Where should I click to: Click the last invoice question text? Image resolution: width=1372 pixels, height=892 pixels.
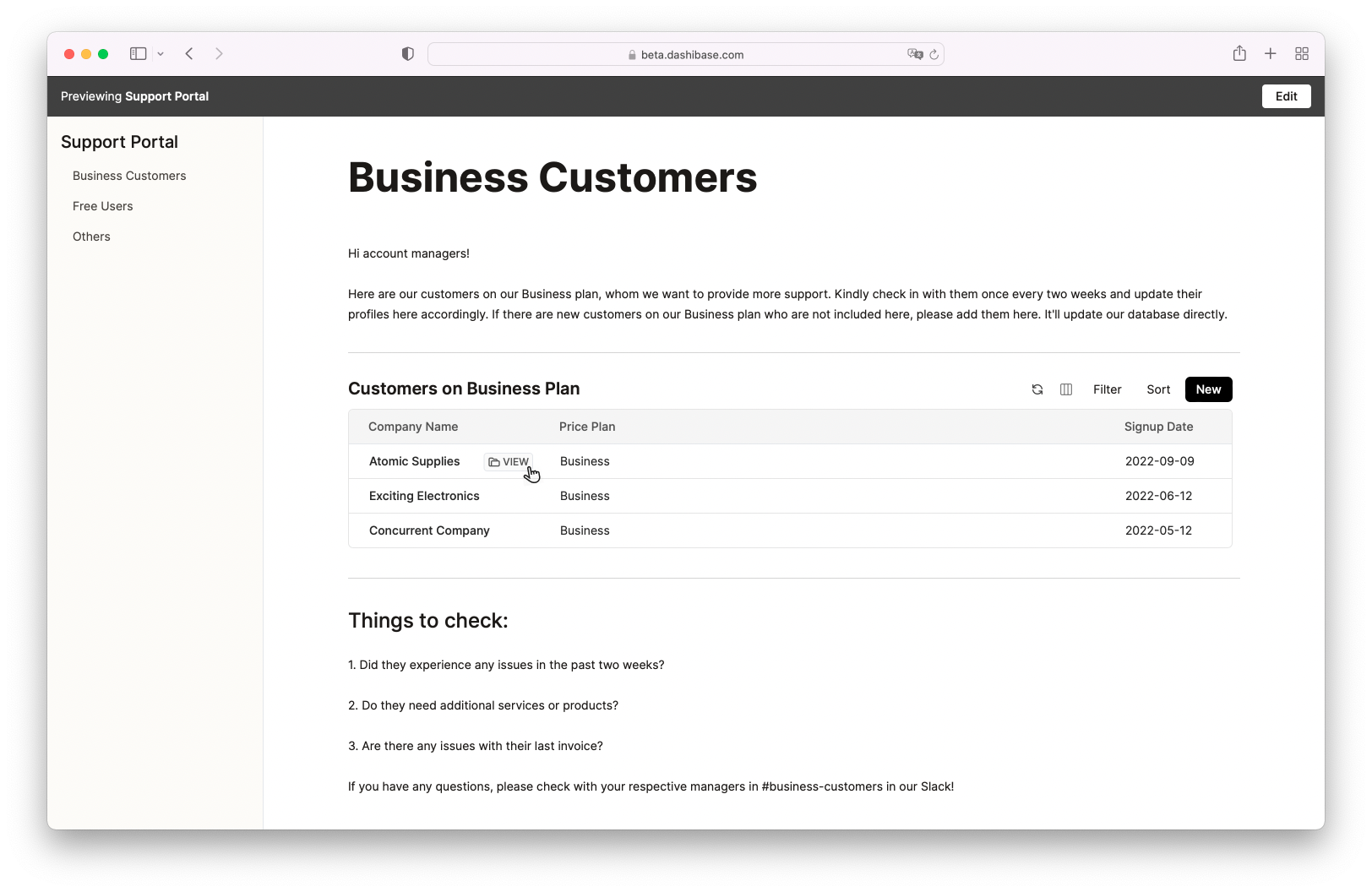476,746
